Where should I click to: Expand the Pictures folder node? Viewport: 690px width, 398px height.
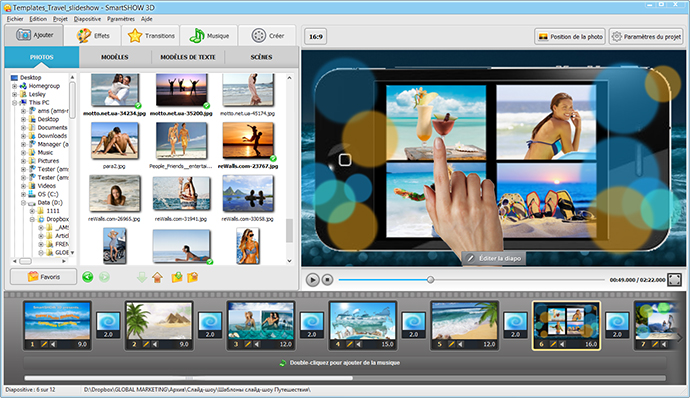[x=23, y=161]
